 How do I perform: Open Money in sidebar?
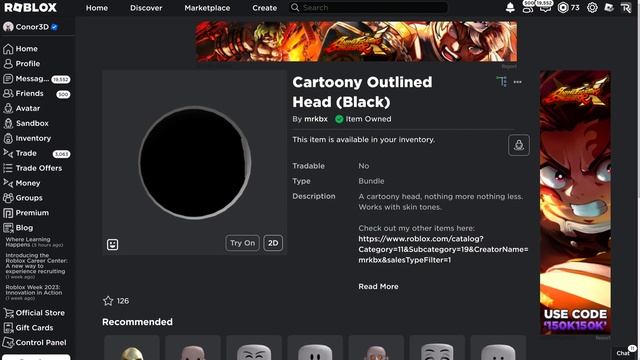(22, 183)
